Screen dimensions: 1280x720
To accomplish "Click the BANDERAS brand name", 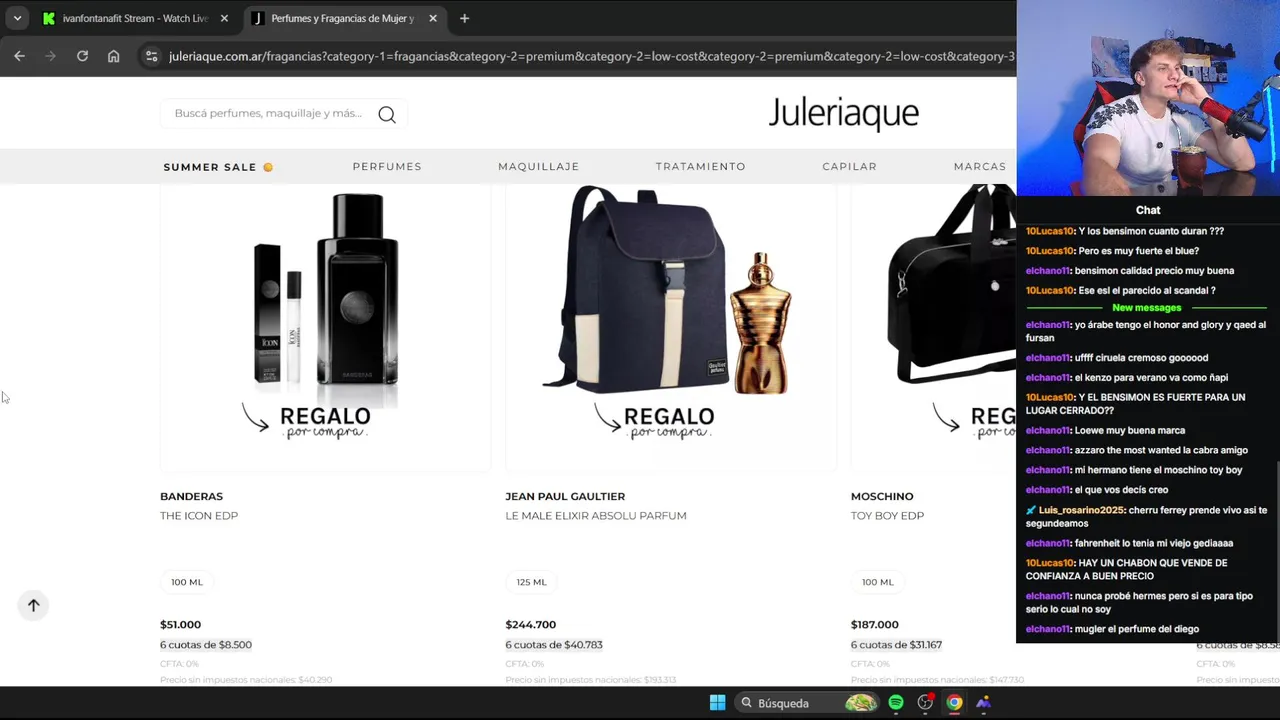I will pos(191,496).
